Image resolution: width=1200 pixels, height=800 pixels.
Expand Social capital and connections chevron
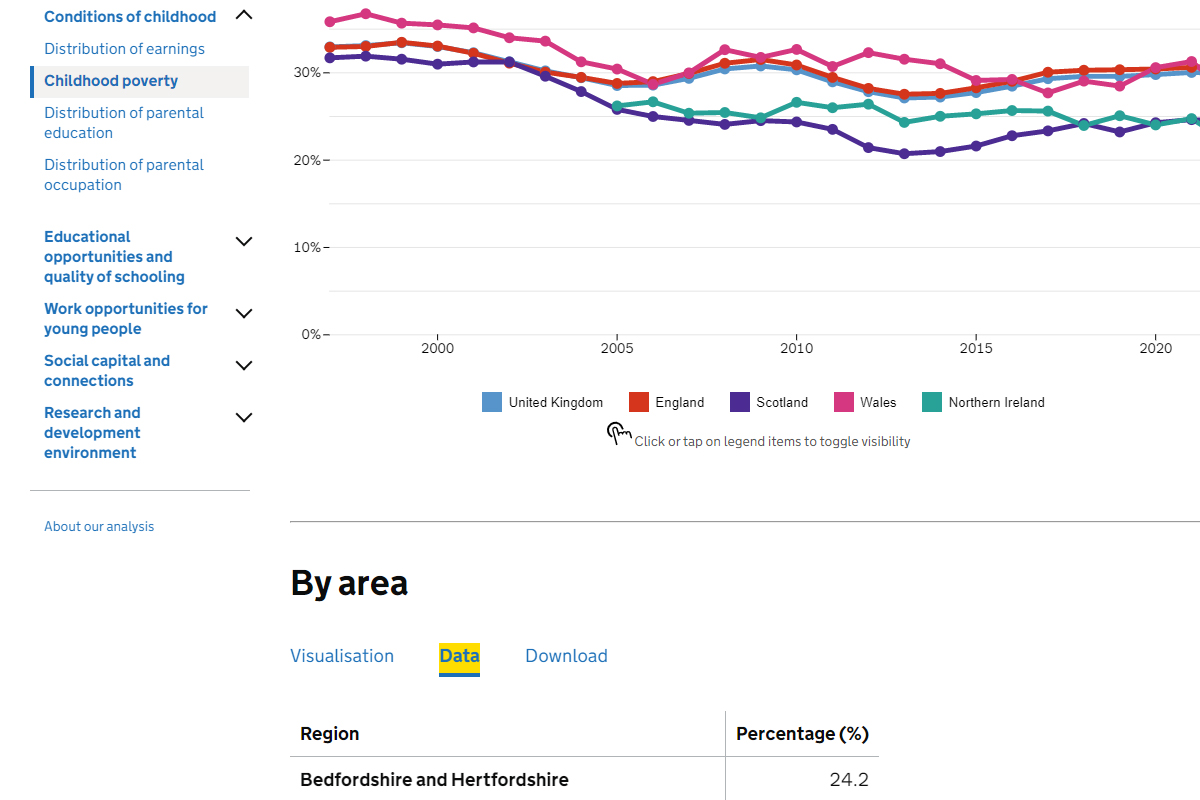point(243,365)
